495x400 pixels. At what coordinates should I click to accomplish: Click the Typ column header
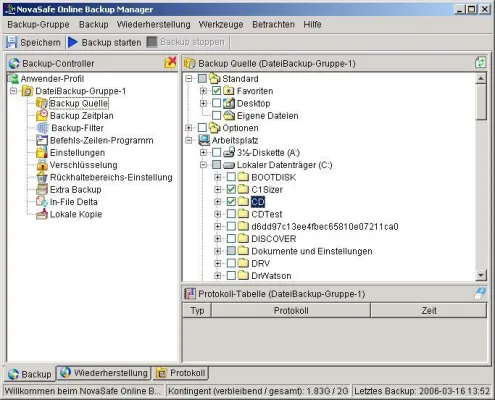(197, 311)
